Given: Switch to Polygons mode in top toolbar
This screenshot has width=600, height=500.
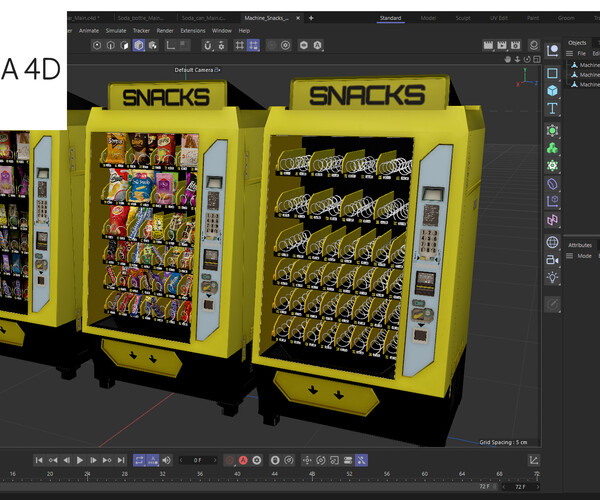Looking at the screenshot, I should pos(124,46).
